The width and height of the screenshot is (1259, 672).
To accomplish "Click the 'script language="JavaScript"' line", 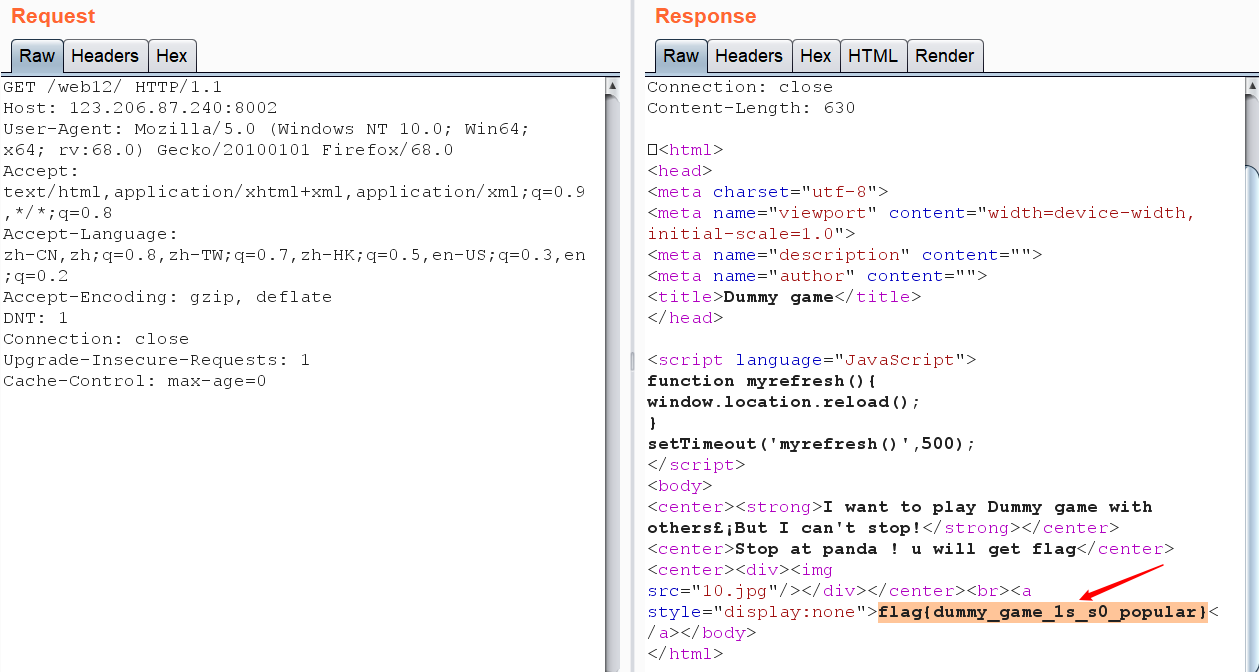I will coord(811,360).
